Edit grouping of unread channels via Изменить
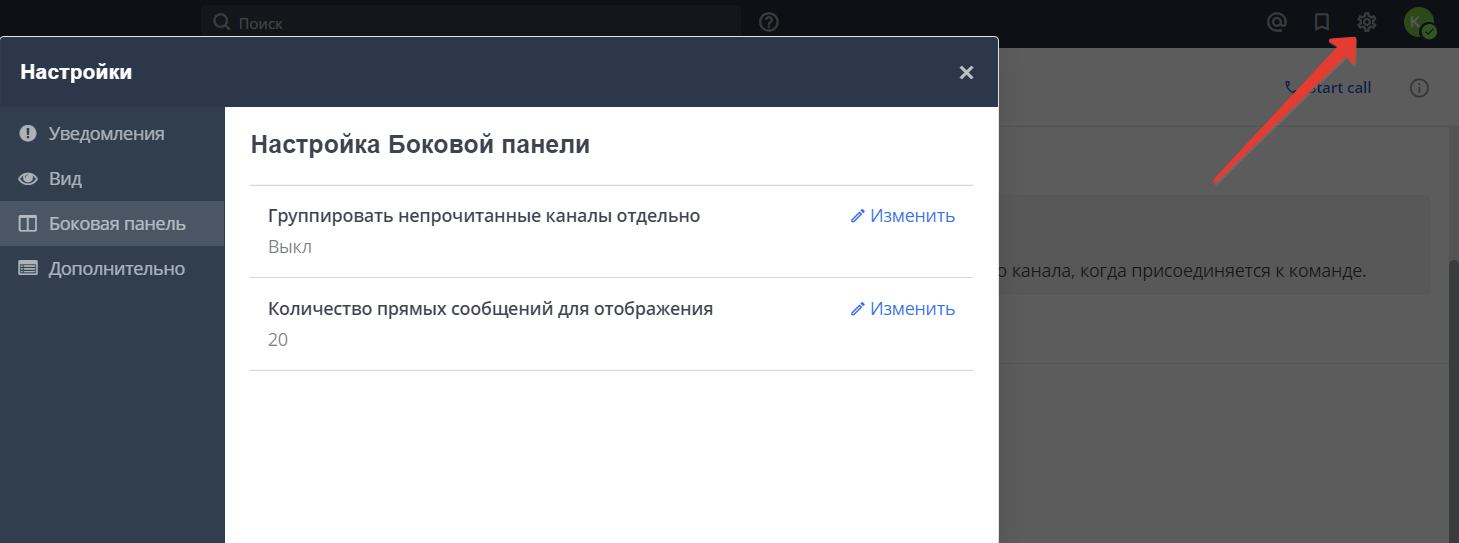1459x543 pixels. click(x=903, y=216)
